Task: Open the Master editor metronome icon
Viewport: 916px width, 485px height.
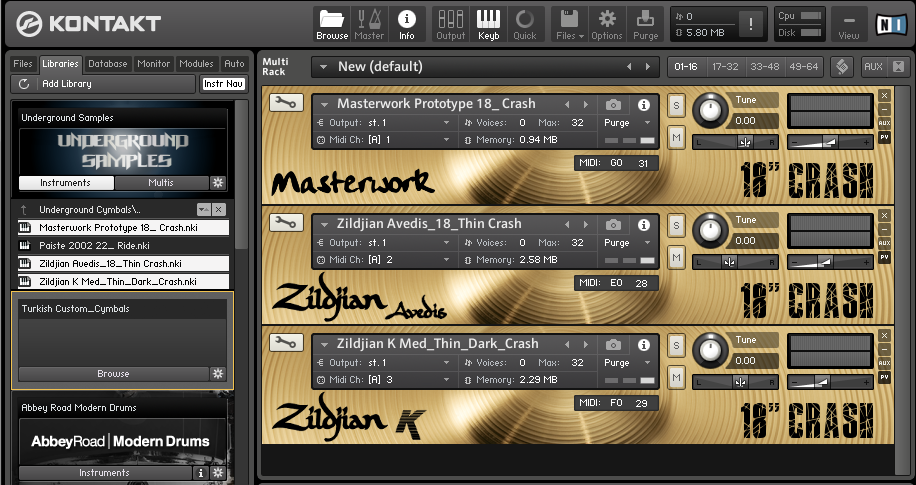Action: click(x=369, y=25)
